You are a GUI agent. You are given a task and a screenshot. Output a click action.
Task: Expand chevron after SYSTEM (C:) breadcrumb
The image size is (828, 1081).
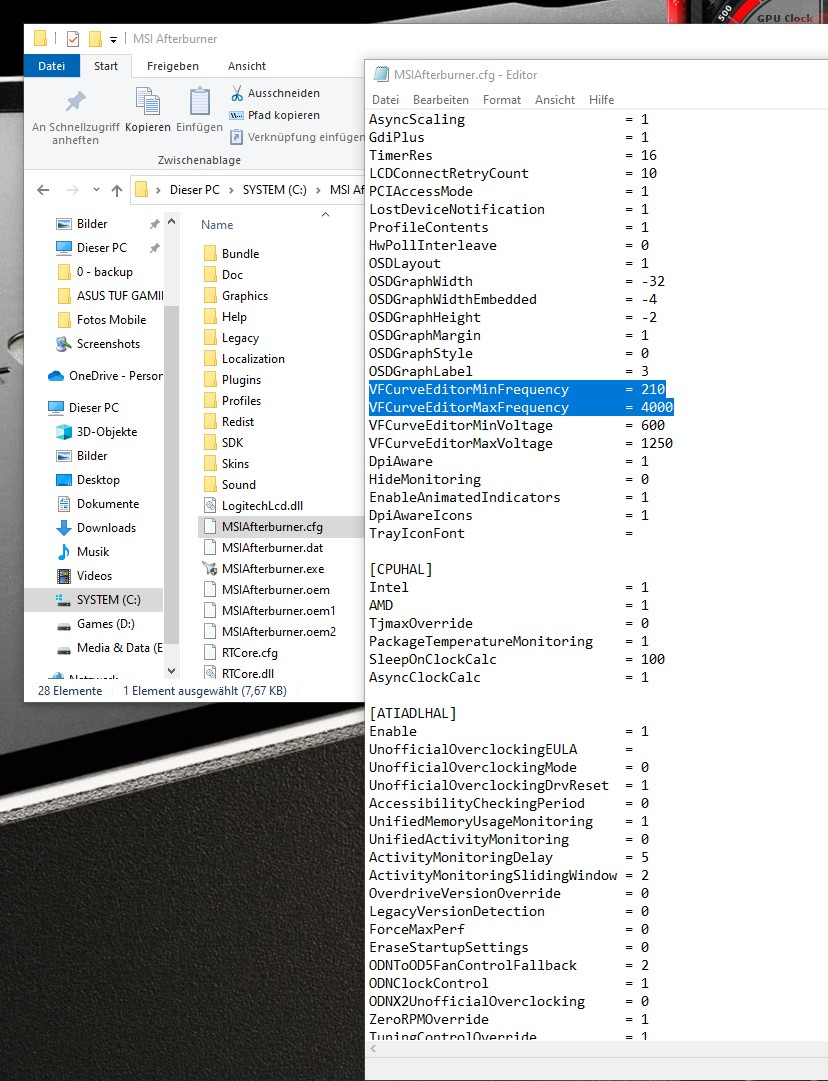319,190
